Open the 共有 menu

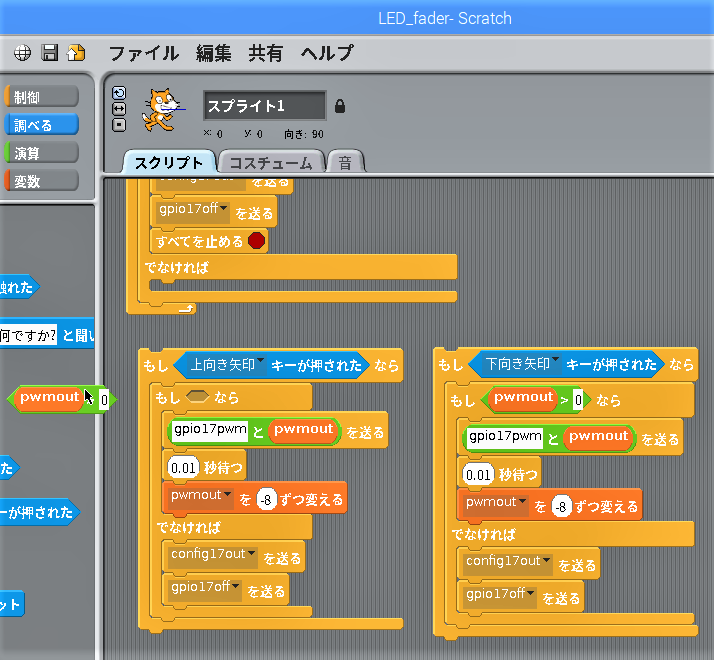265,53
